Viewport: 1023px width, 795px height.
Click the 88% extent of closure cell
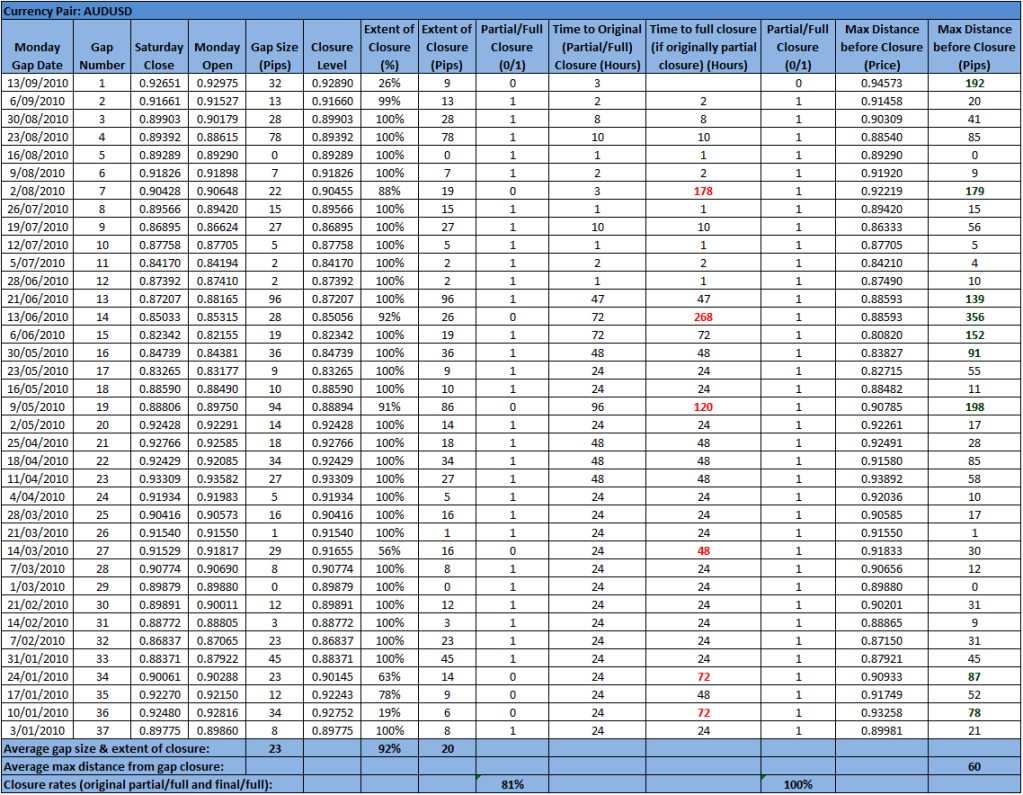point(389,191)
